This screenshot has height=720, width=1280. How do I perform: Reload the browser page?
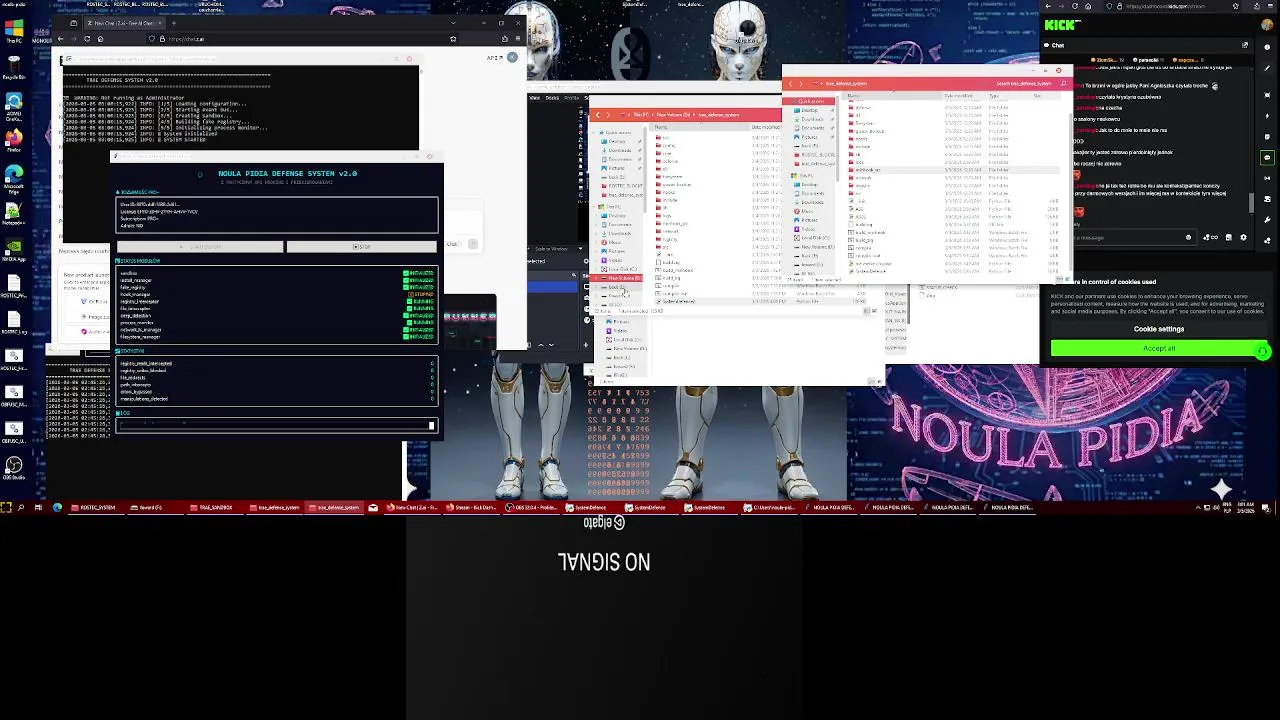[87, 38]
